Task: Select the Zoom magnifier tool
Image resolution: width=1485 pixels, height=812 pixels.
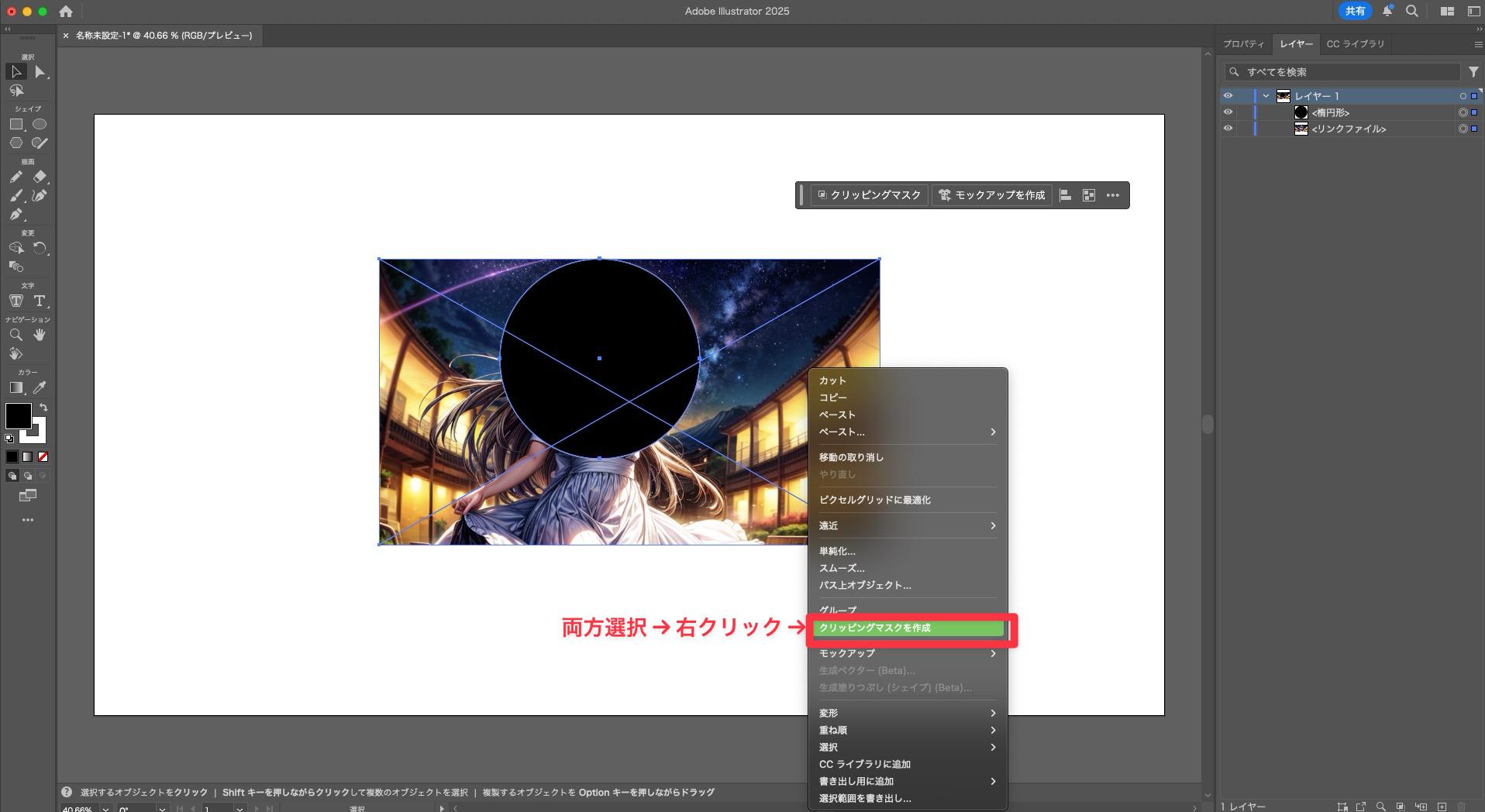Action: [x=16, y=335]
